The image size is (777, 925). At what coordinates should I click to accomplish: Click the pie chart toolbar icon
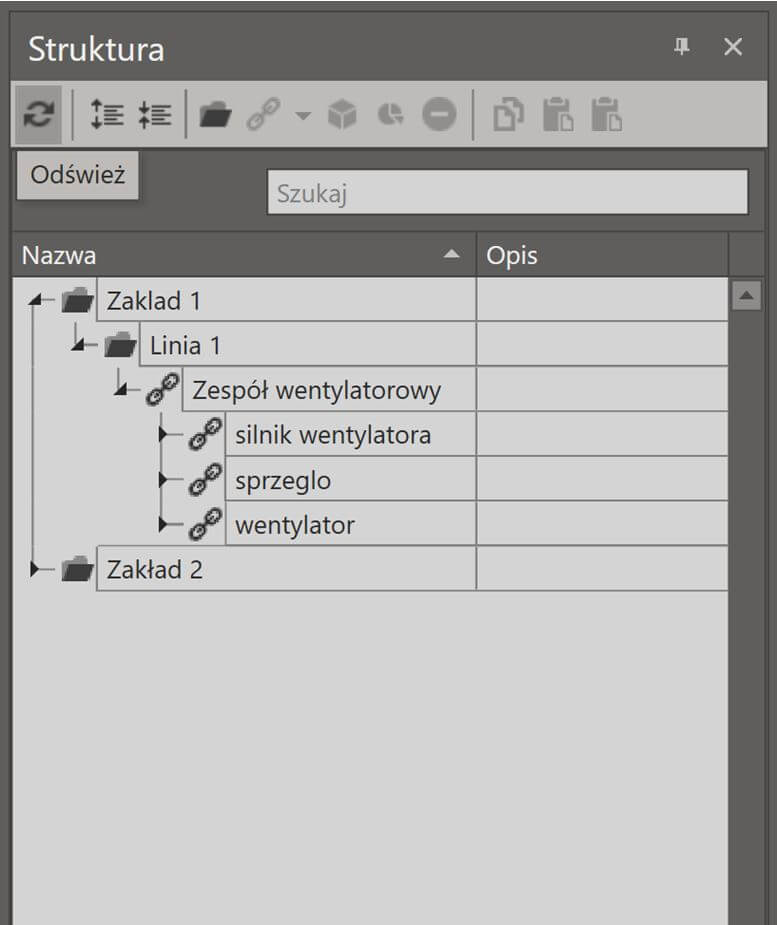(x=391, y=114)
